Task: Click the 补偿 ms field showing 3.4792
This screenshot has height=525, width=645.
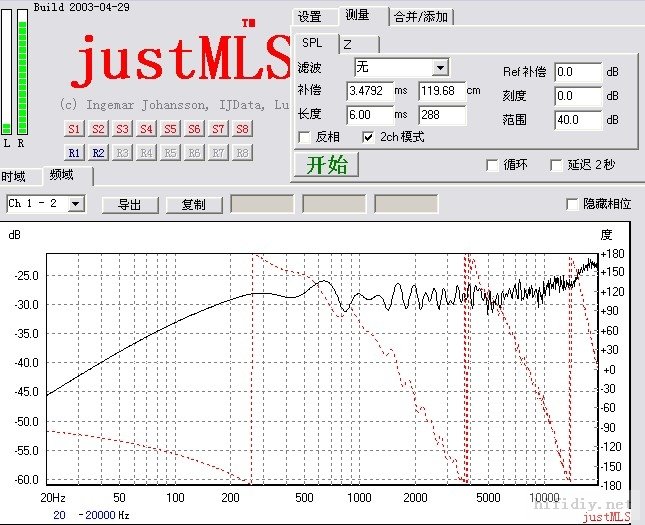Action: click(x=370, y=91)
